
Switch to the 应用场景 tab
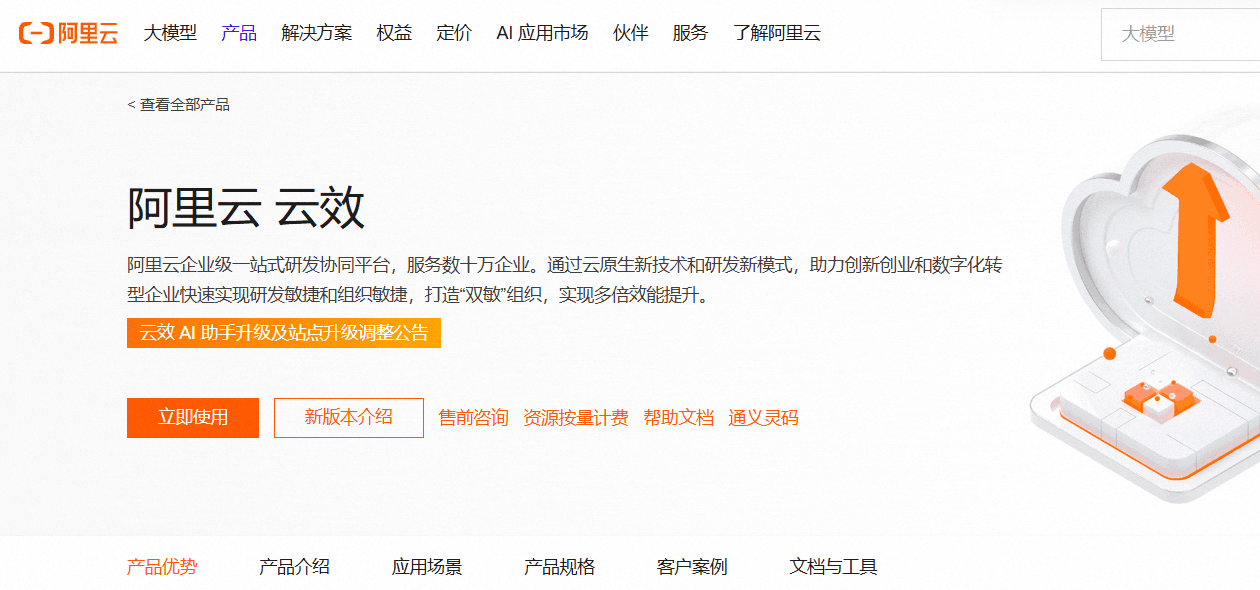[427, 567]
